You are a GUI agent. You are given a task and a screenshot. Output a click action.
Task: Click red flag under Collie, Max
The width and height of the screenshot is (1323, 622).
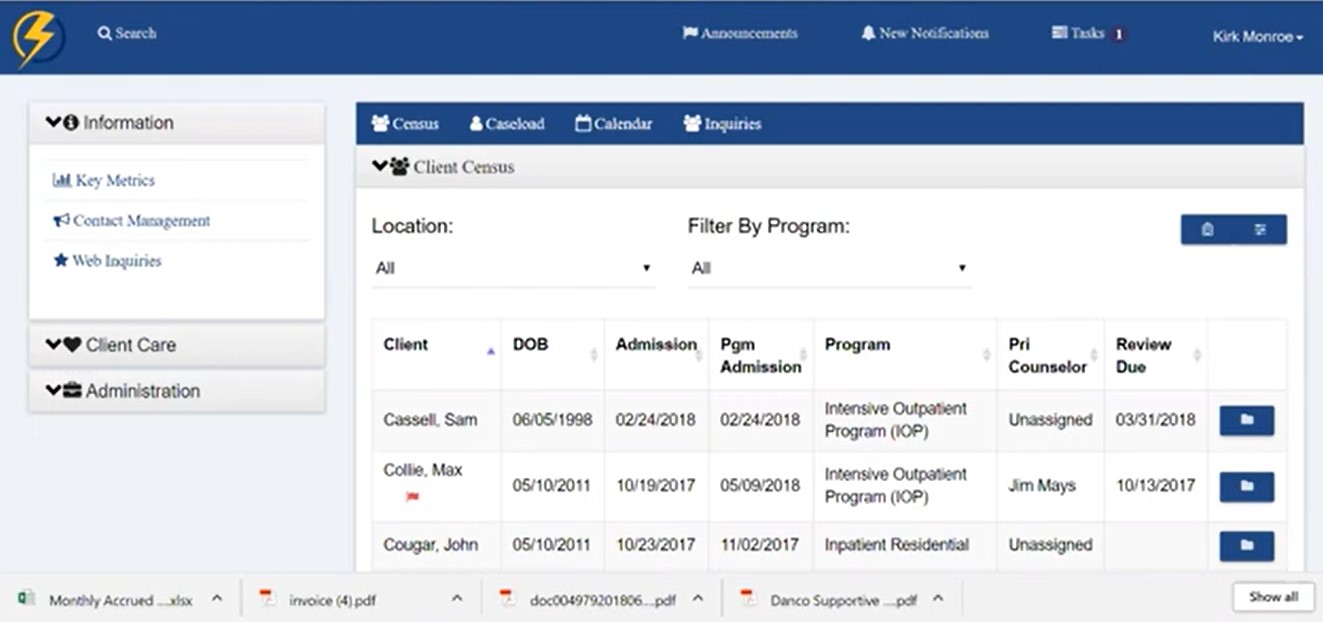(412, 496)
